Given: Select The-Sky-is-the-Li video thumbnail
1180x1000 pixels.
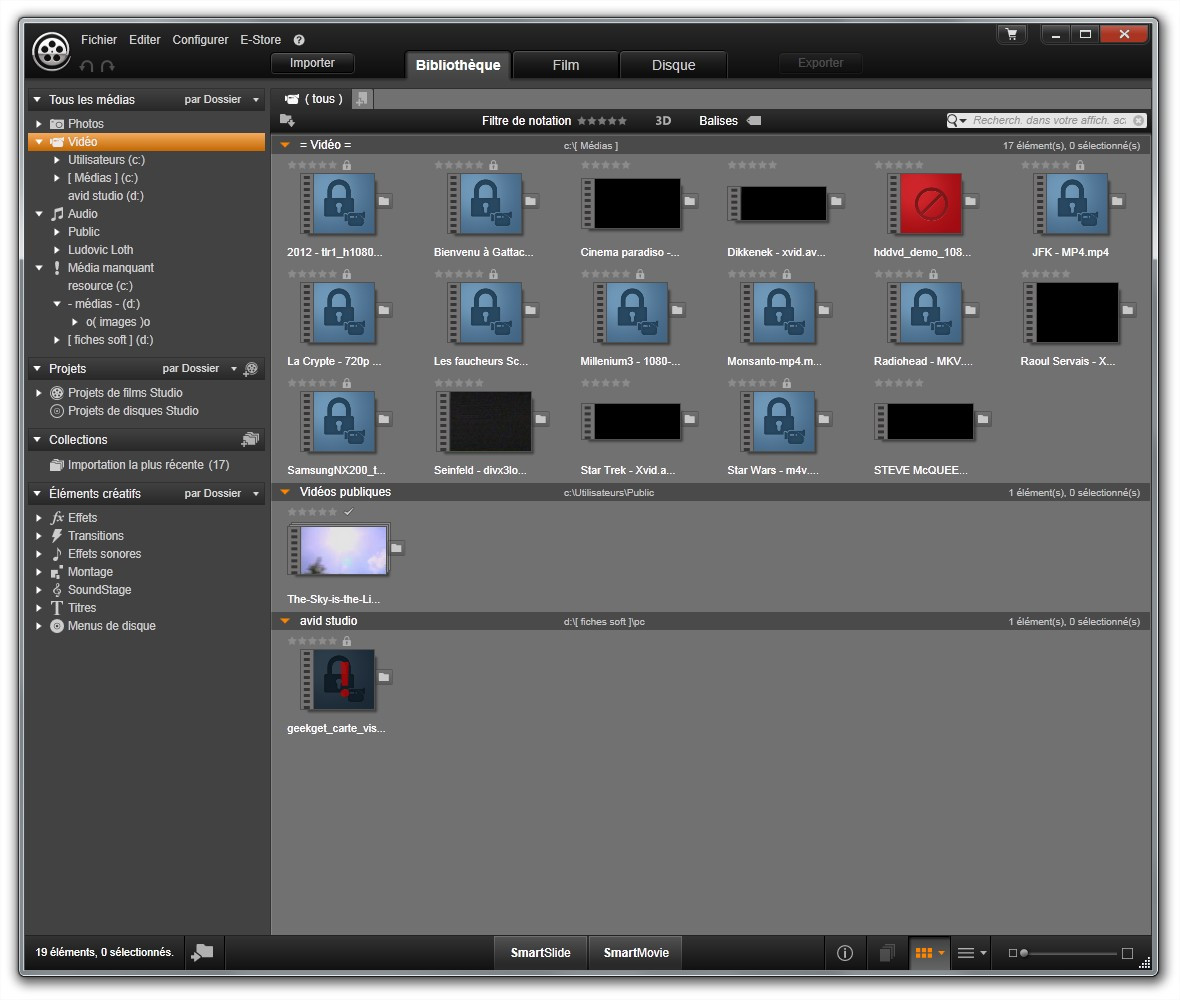Looking at the screenshot, I should click(x=338, y=549).
